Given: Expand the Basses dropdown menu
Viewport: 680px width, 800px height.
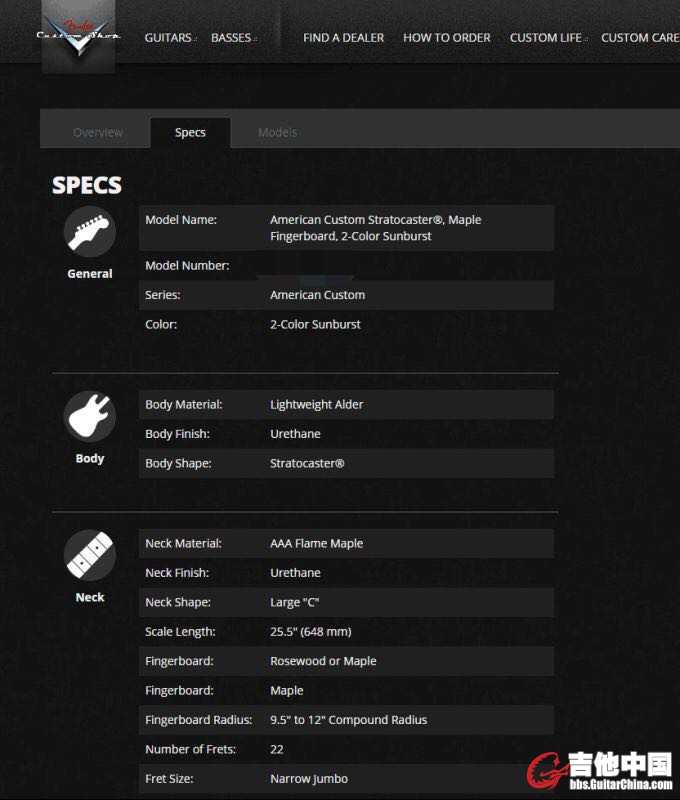Looking at the screenshot, I should (232, 38).
